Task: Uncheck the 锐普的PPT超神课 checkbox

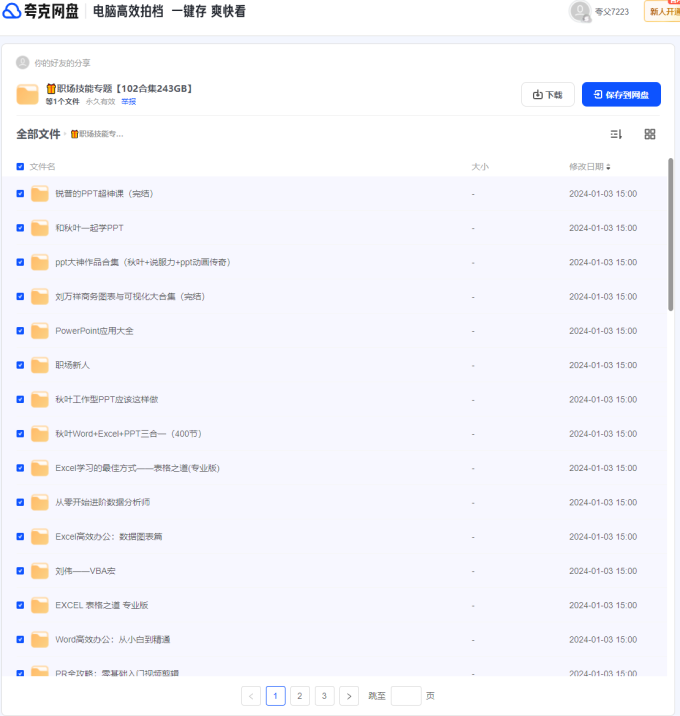Action: point(20,194)
